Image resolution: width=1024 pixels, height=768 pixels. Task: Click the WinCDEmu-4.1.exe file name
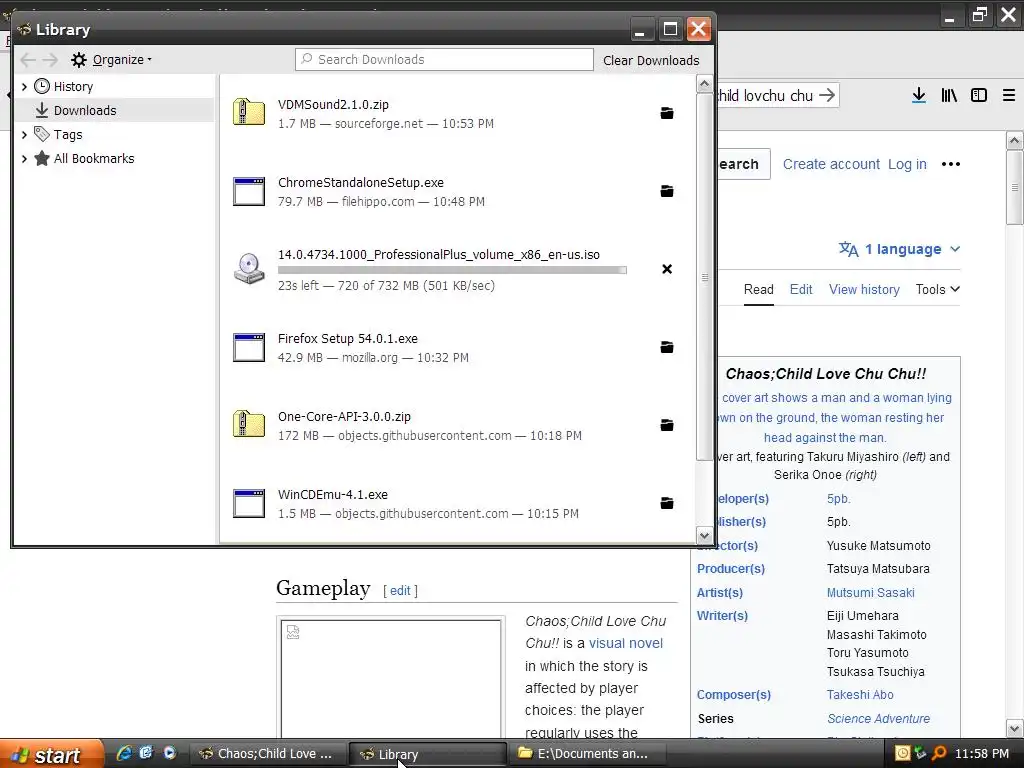(332, 494)
